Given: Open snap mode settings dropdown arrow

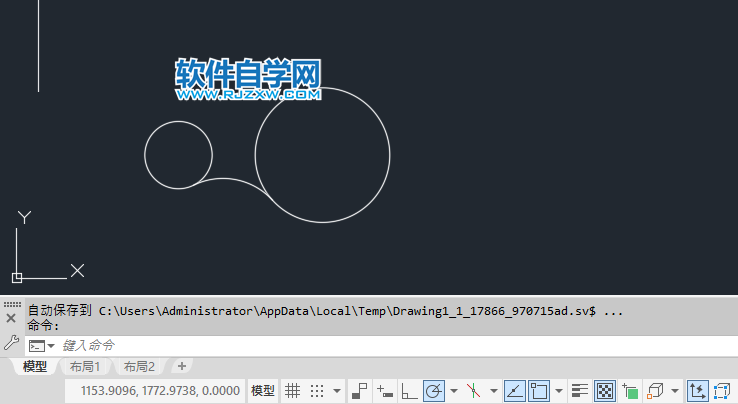Looking at the screenshot, I should 337,391.
